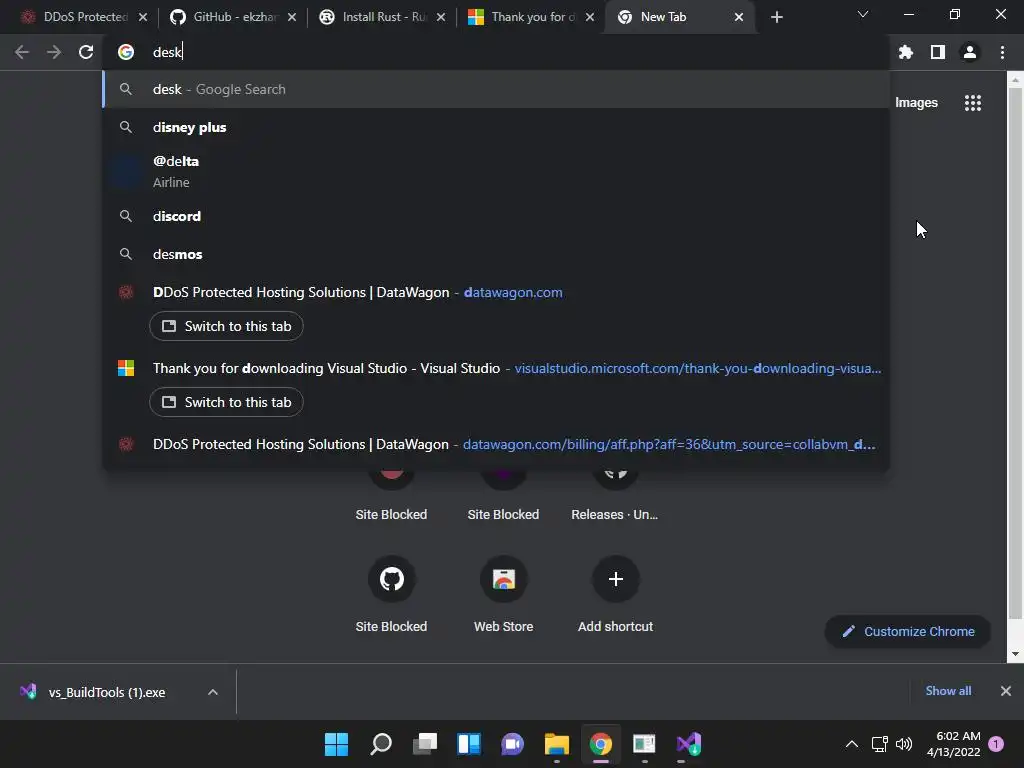The width and height of the screenshot is (1024, 768).
Task: Open the tab search chevron
Action: (x=863, y=14)
